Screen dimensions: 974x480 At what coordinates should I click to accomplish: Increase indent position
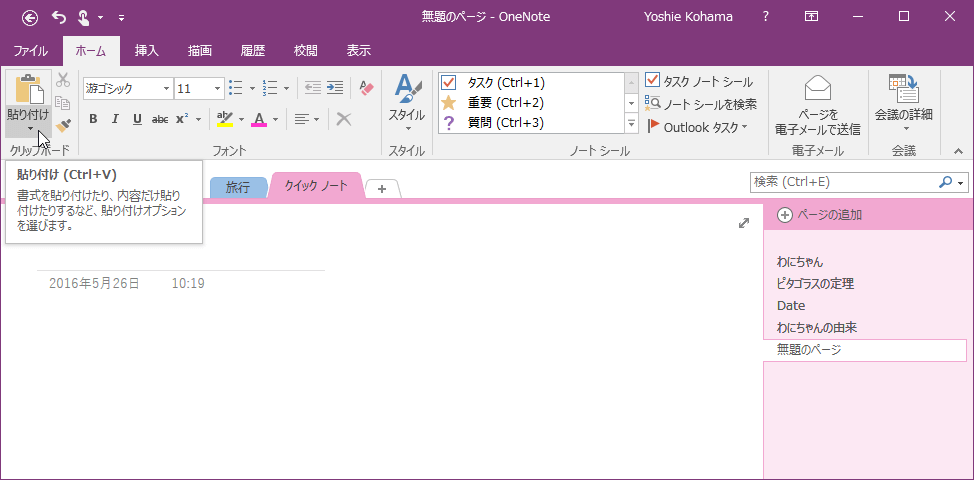(x=335, y=88)
